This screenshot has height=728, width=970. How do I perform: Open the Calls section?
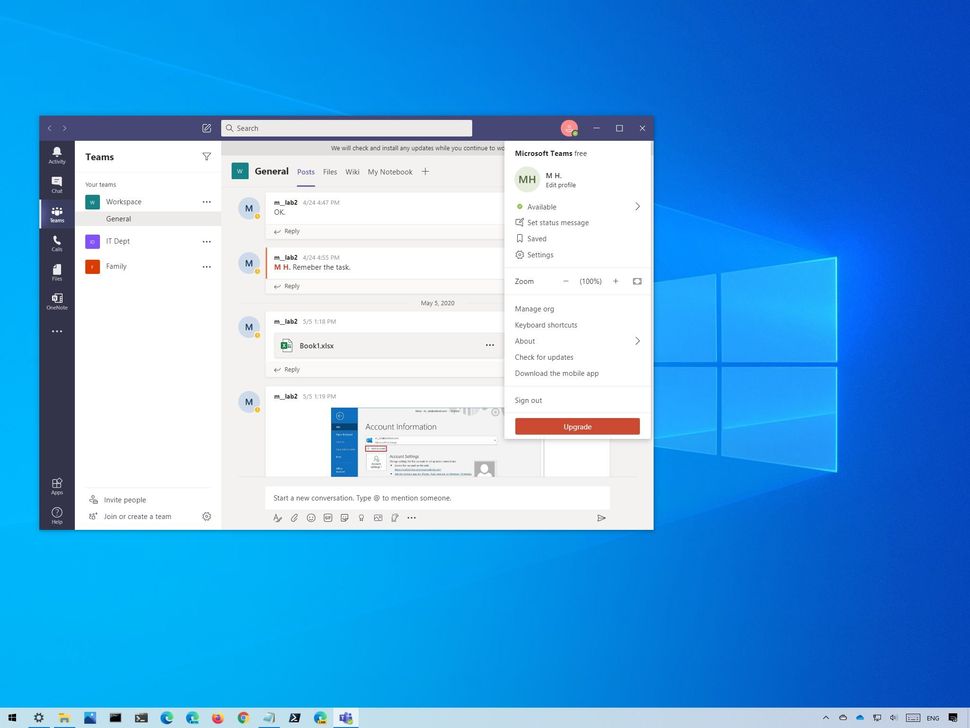point(56,243)
